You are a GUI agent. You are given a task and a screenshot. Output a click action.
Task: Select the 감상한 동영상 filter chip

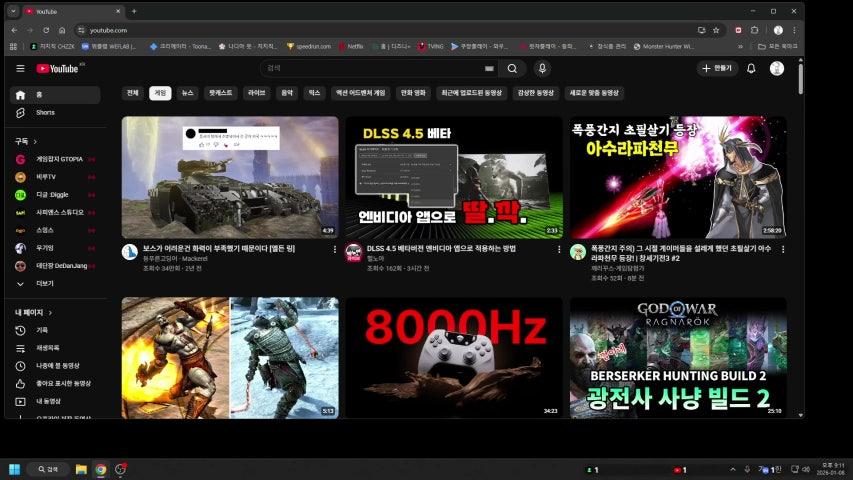(x=535, y=93)
